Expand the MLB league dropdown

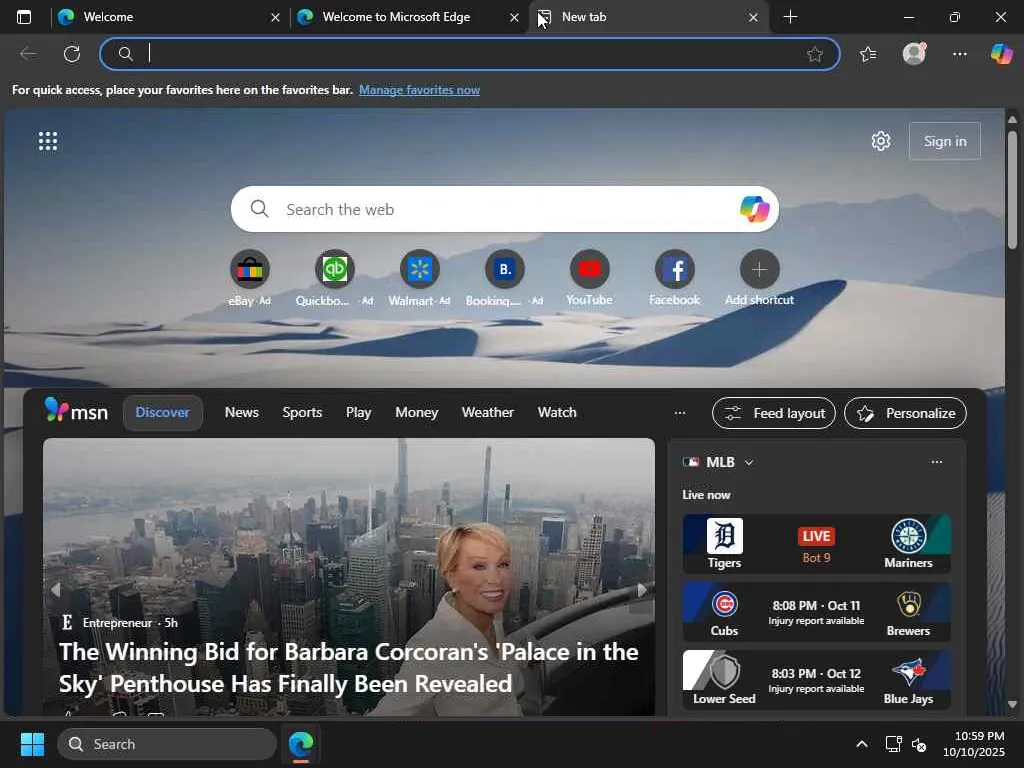point(749,462)
